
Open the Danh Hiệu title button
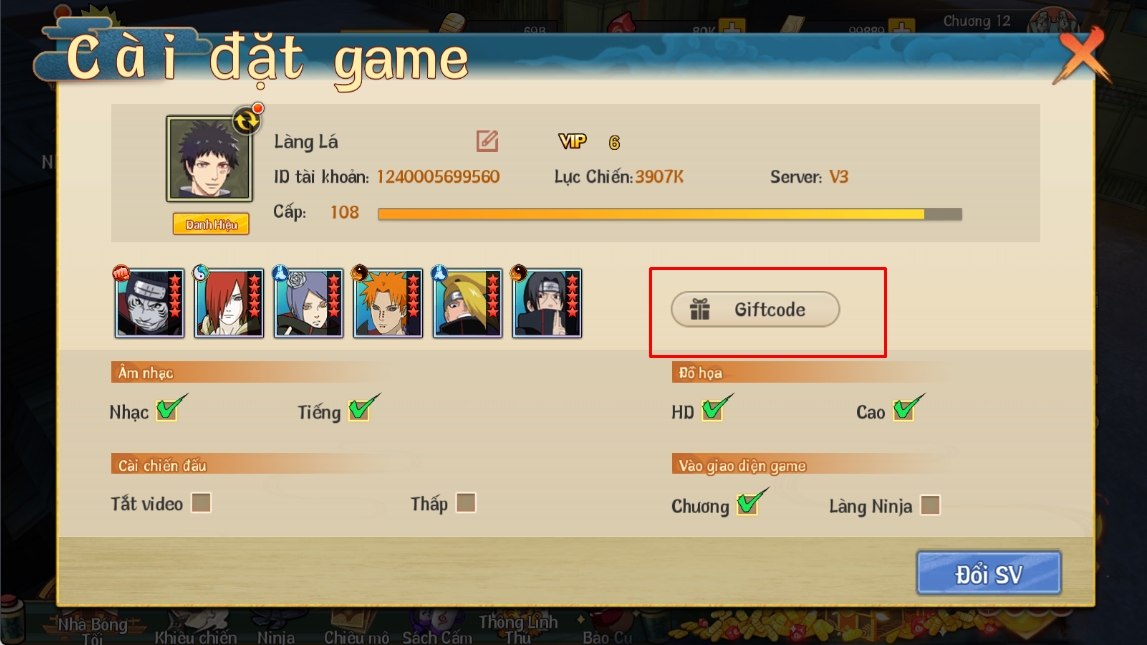tap(211, 224)
